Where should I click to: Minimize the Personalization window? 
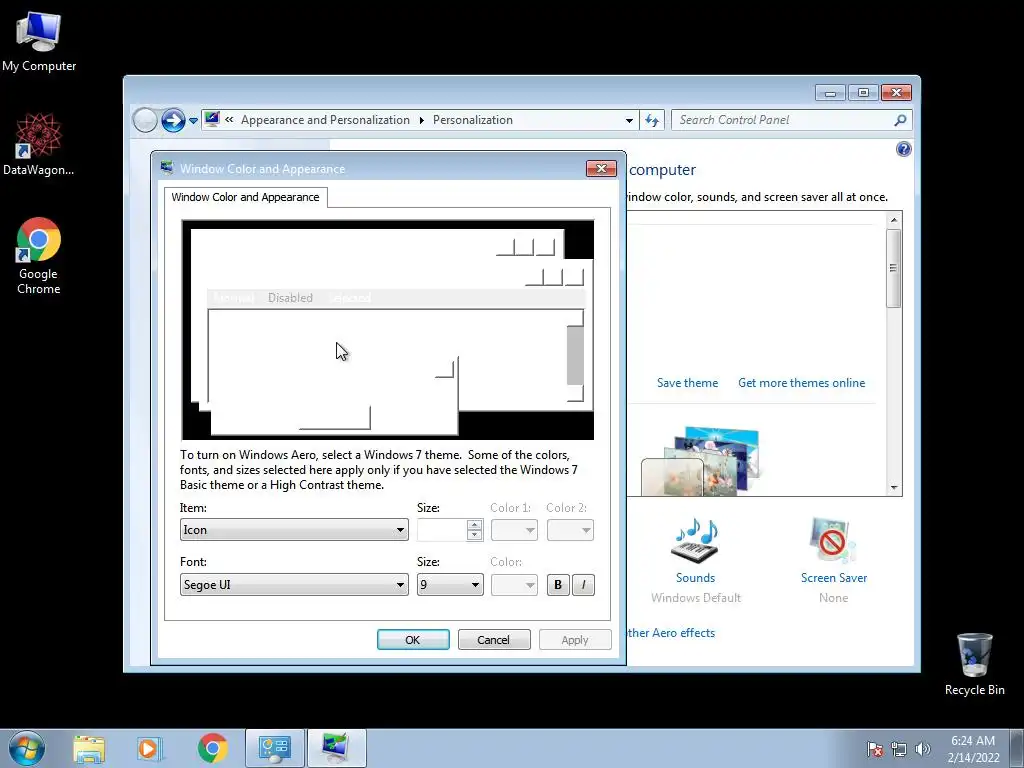click(831, 93)
